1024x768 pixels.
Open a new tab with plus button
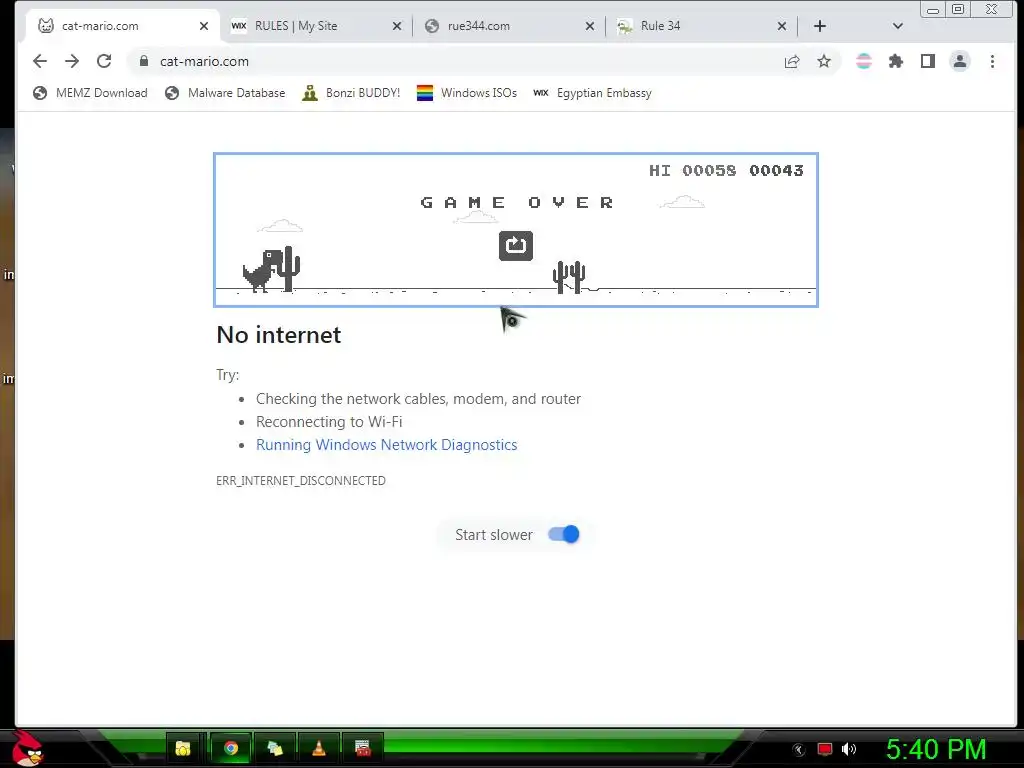(820, 26)
